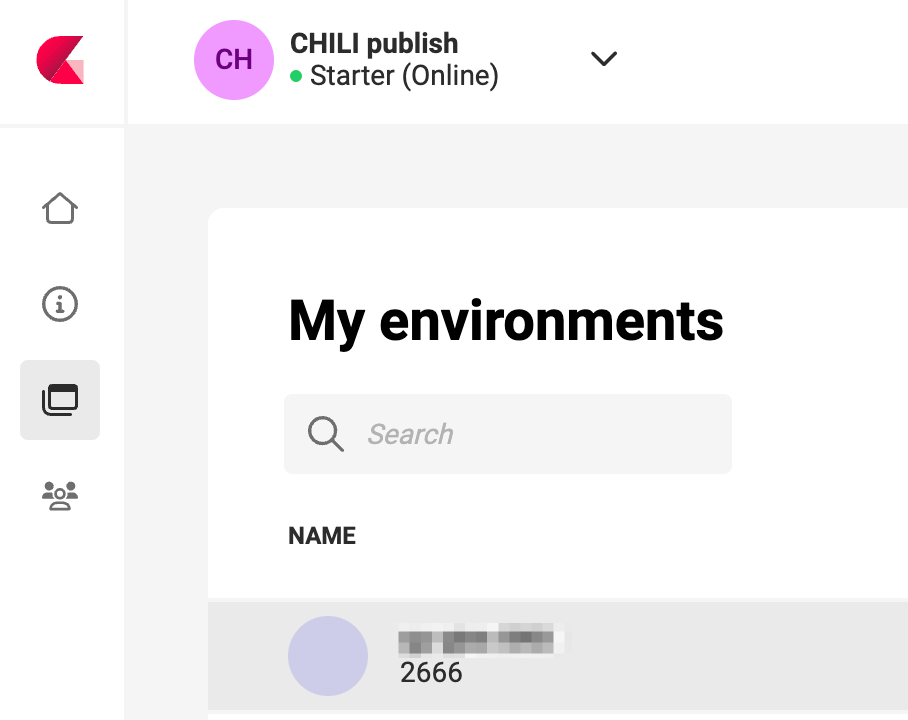The height and width of the screenshot is (720, 908).
Task: Open the Users group icon in sidebar
Action: click(60, 496)
